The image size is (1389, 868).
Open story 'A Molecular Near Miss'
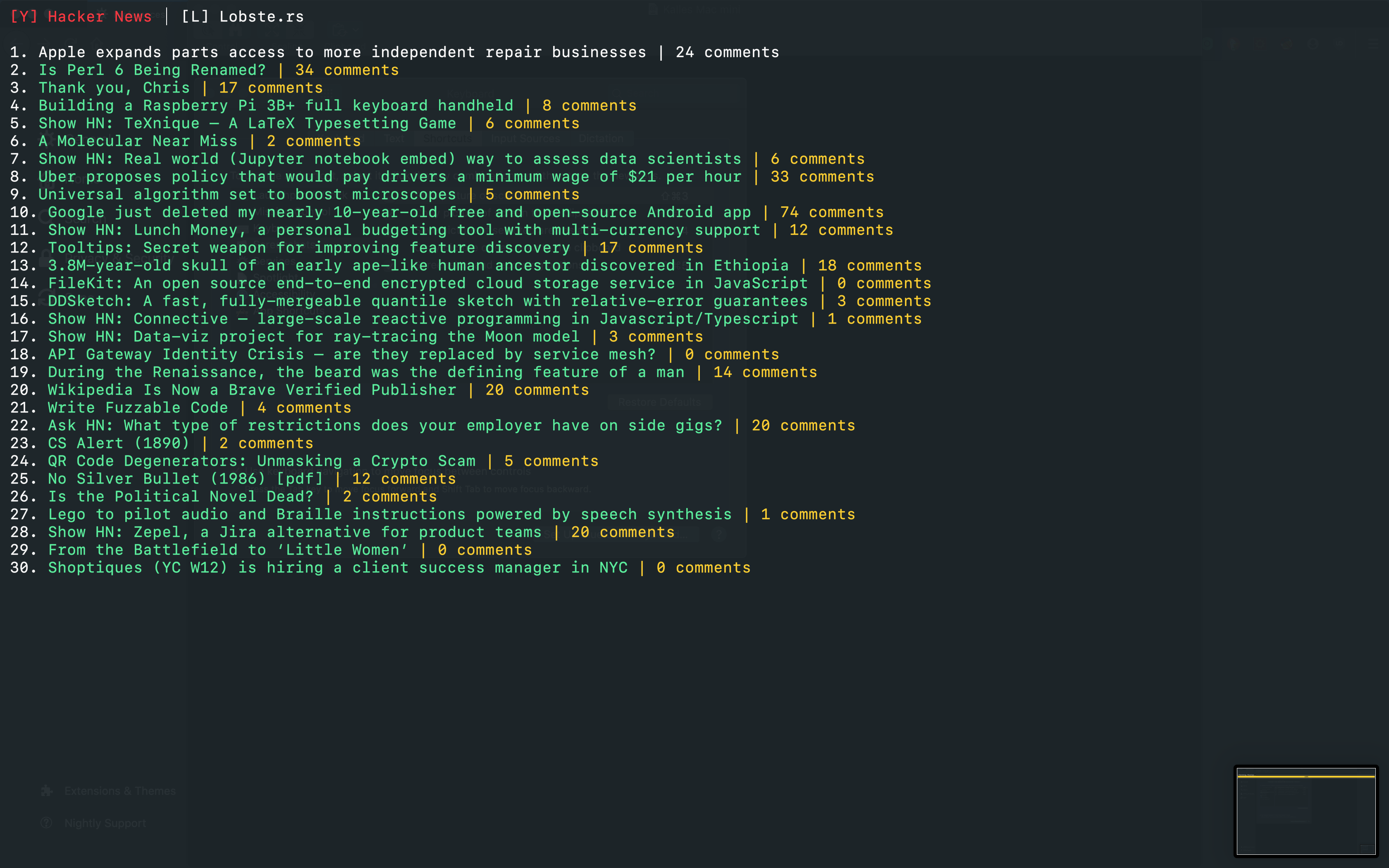tap(138, 141)
